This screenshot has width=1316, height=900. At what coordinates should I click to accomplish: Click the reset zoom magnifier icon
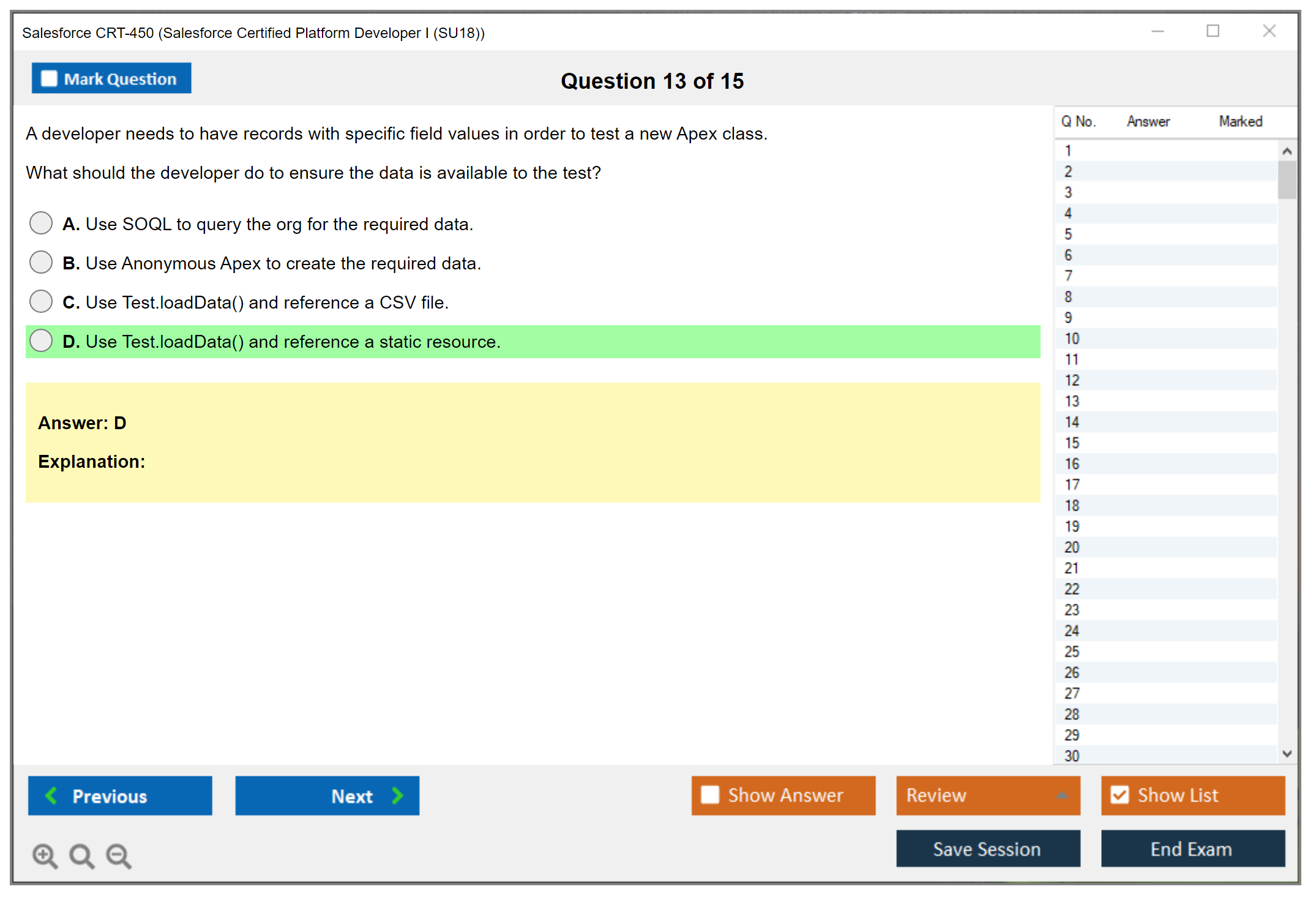point(81,855)
